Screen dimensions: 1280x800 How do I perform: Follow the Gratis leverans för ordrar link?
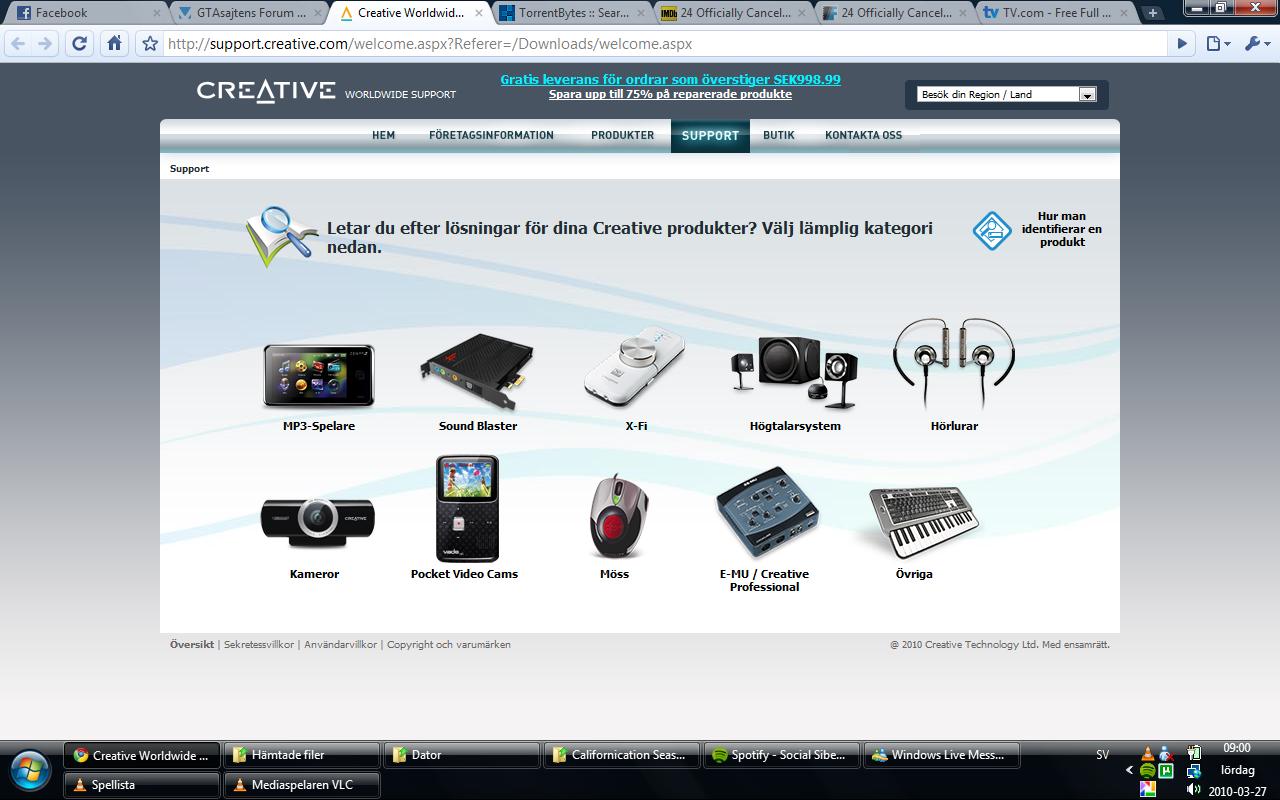tap(670, 79)
